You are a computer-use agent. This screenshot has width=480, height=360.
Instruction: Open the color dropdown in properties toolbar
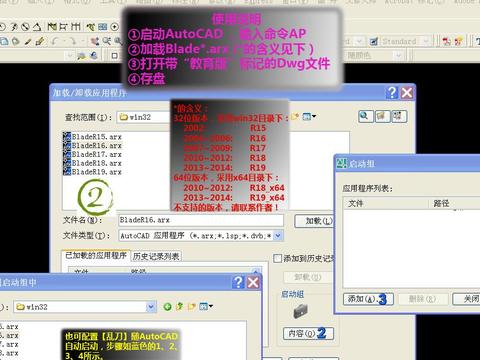pos(399,55)
